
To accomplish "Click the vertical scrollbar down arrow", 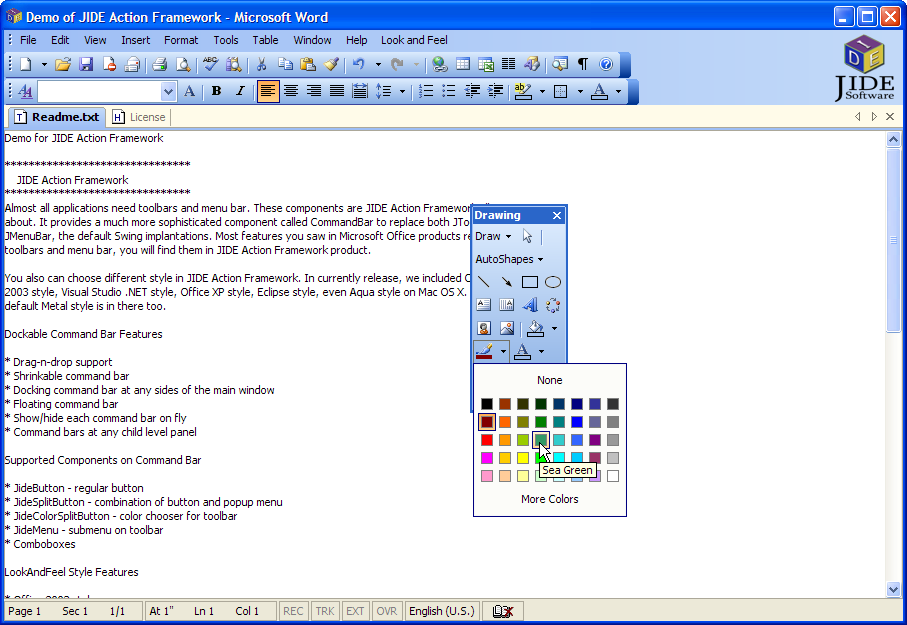I will tap(893, 590).
